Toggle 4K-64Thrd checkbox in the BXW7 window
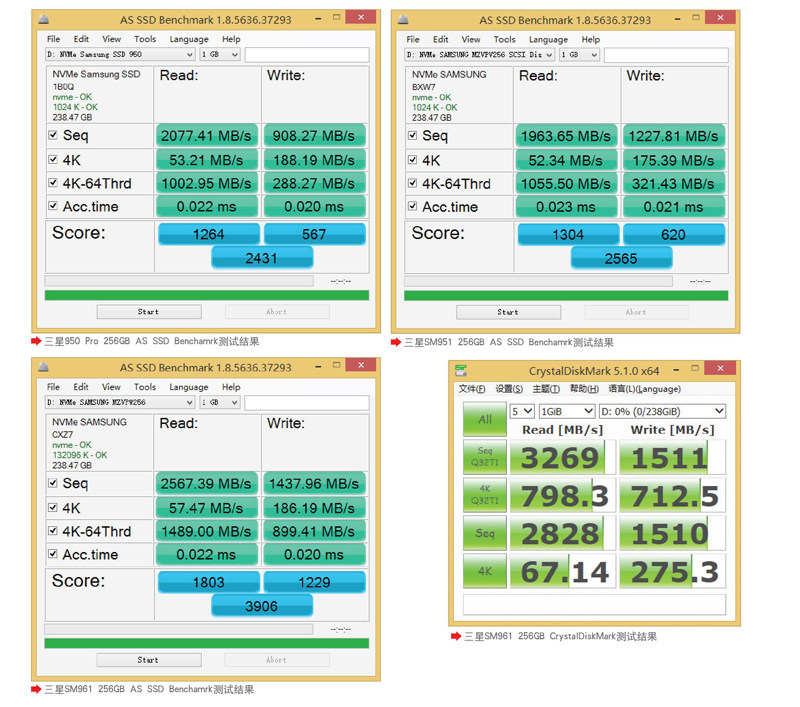This screenshot has width=800, height=707. pos(413,183)
